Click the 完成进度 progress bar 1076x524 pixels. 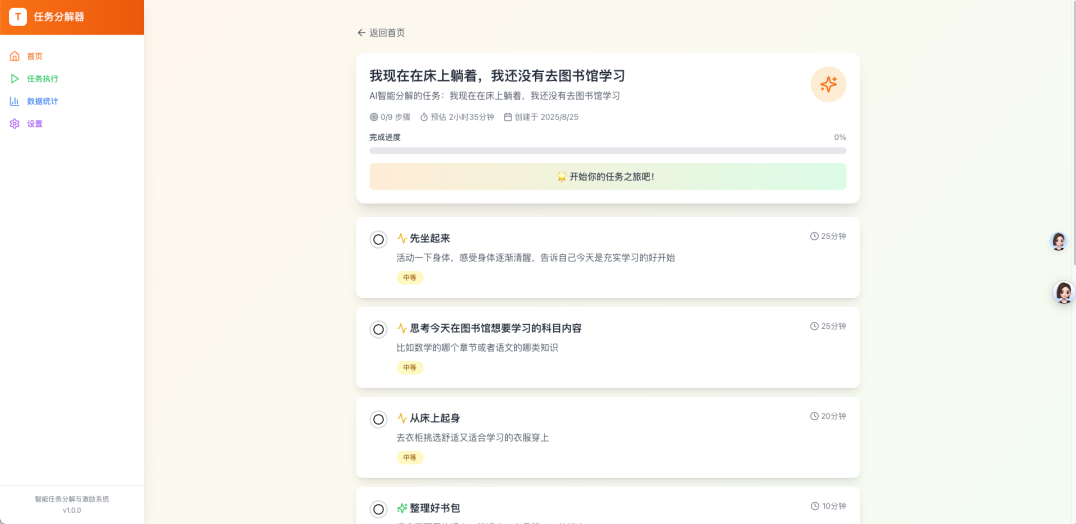[x=607, y=151]
